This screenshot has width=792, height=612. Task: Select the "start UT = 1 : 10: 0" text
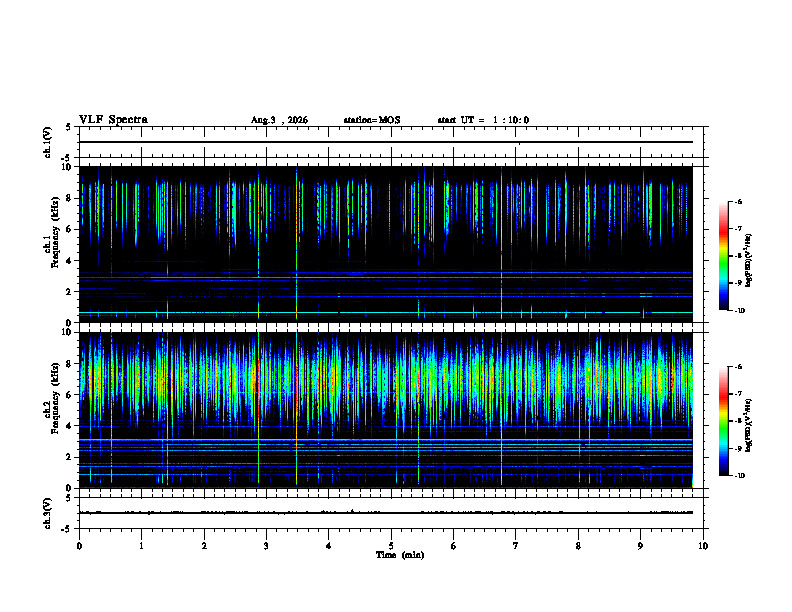pos(483,120)
